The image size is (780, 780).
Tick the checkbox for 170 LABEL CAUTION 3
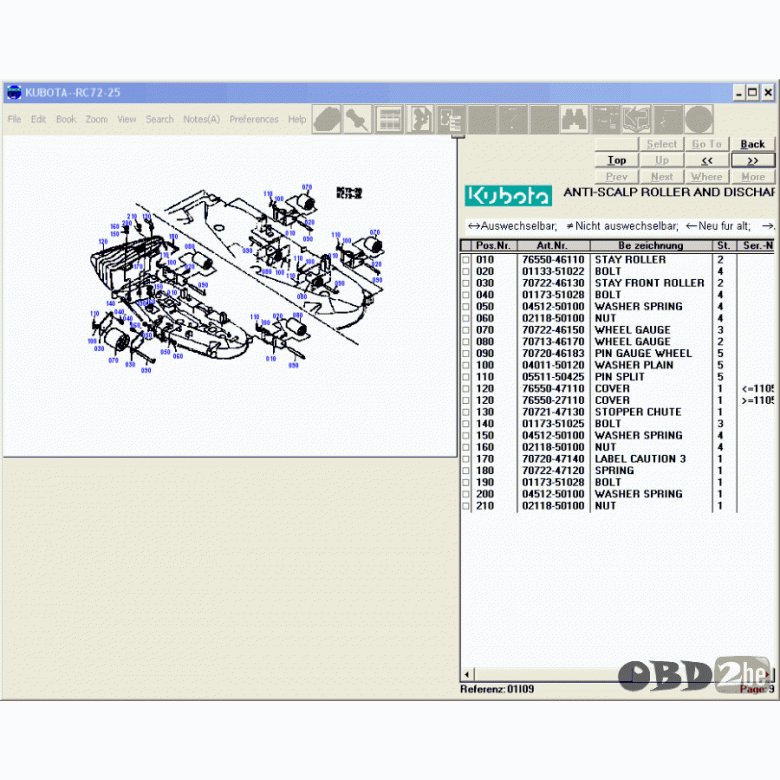466,459
